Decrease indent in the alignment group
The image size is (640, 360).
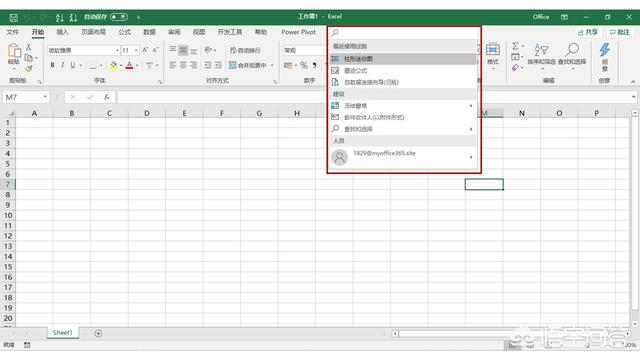207,65
